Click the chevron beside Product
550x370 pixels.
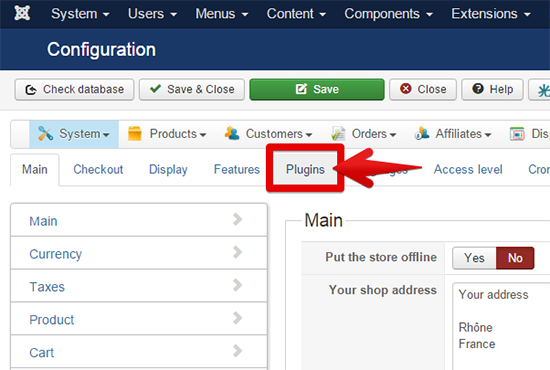point(237,318)
